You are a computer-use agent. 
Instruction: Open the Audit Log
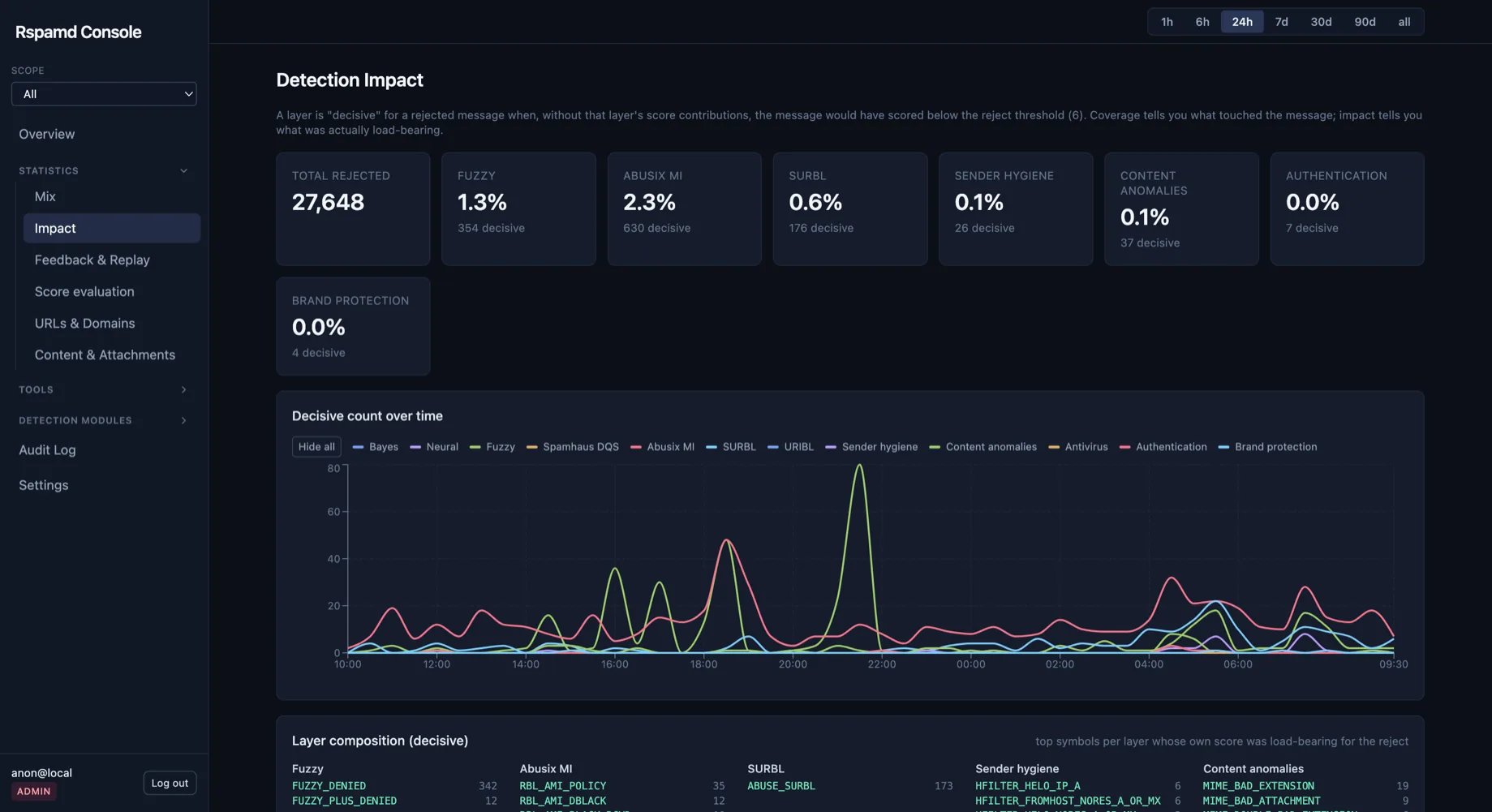pos(47,450)
